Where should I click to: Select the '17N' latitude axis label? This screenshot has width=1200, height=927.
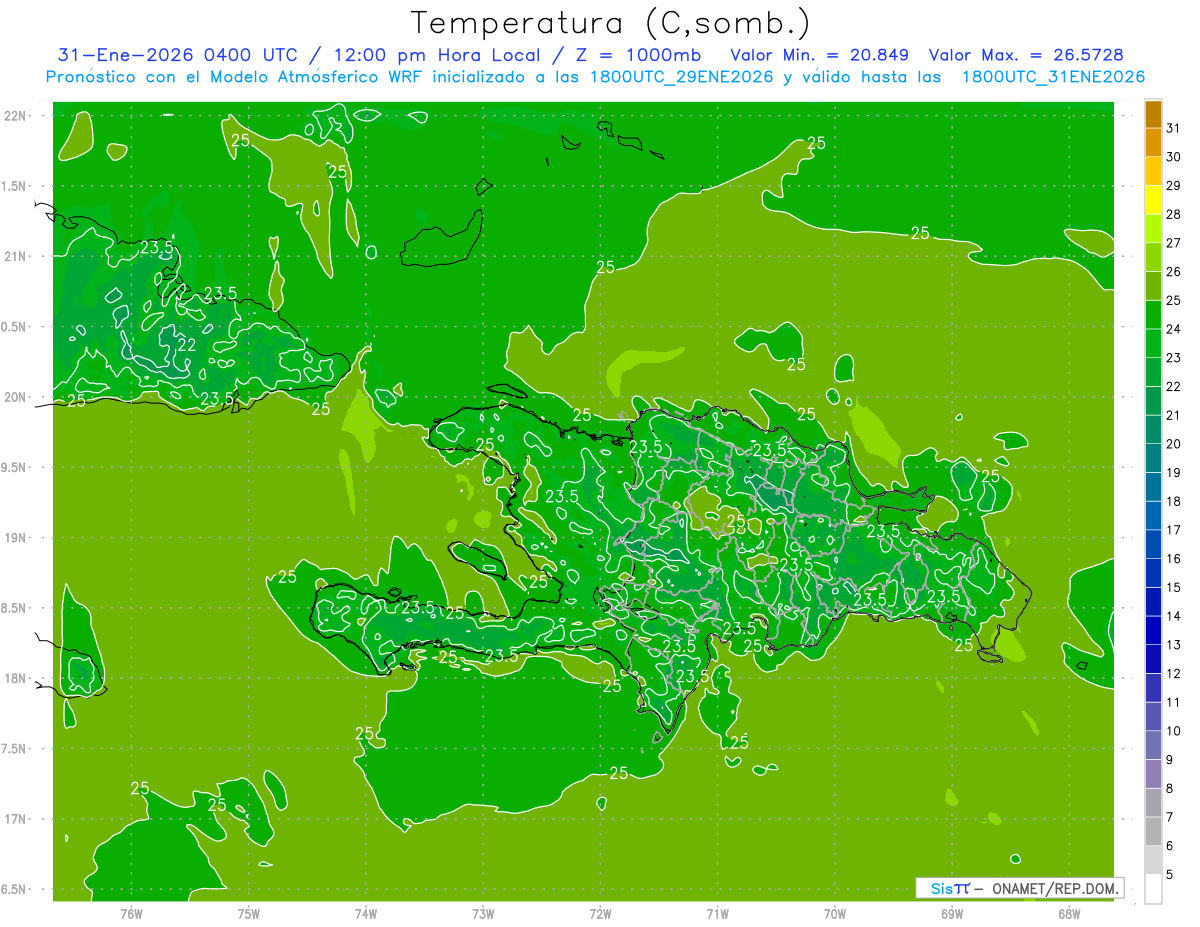click(x=16, y=820)
